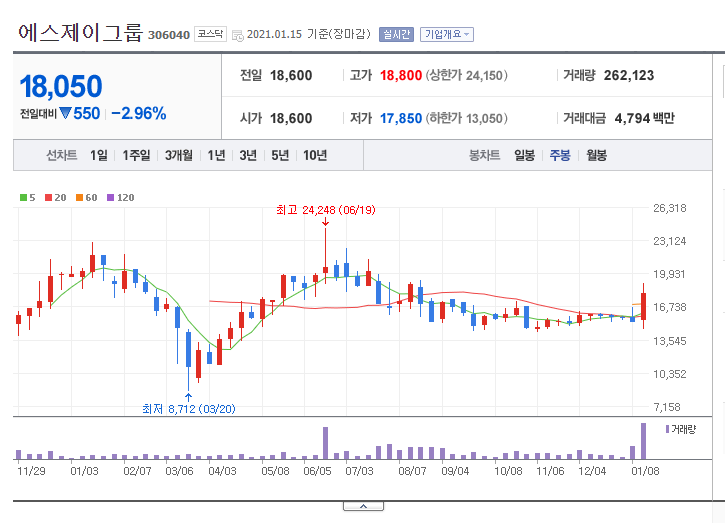This screenshot has height=523, width=725.
Task: Click the 선차트 label
Action: [x=61, y=155]
